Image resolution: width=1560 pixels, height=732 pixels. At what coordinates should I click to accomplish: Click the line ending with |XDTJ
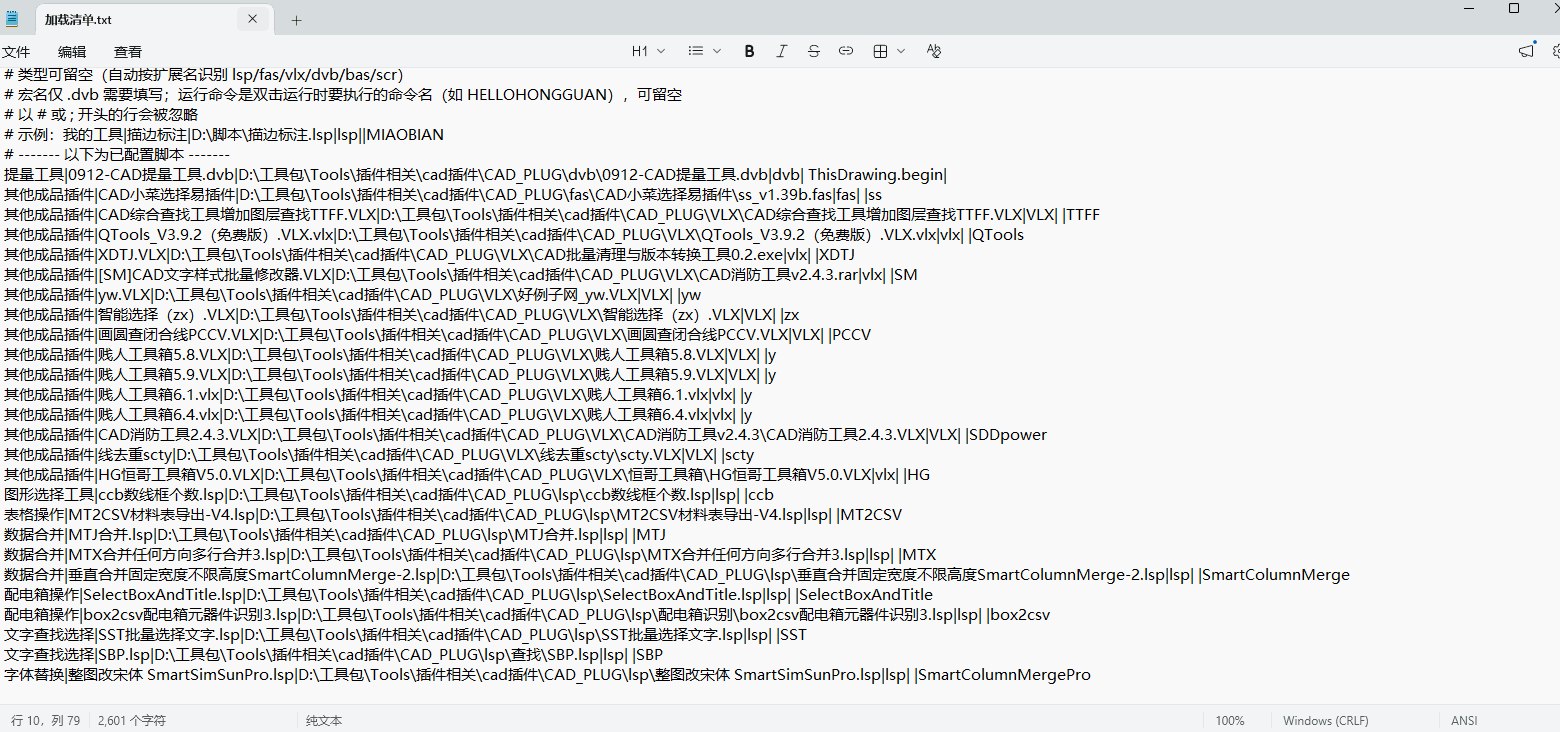coord(429,255)
